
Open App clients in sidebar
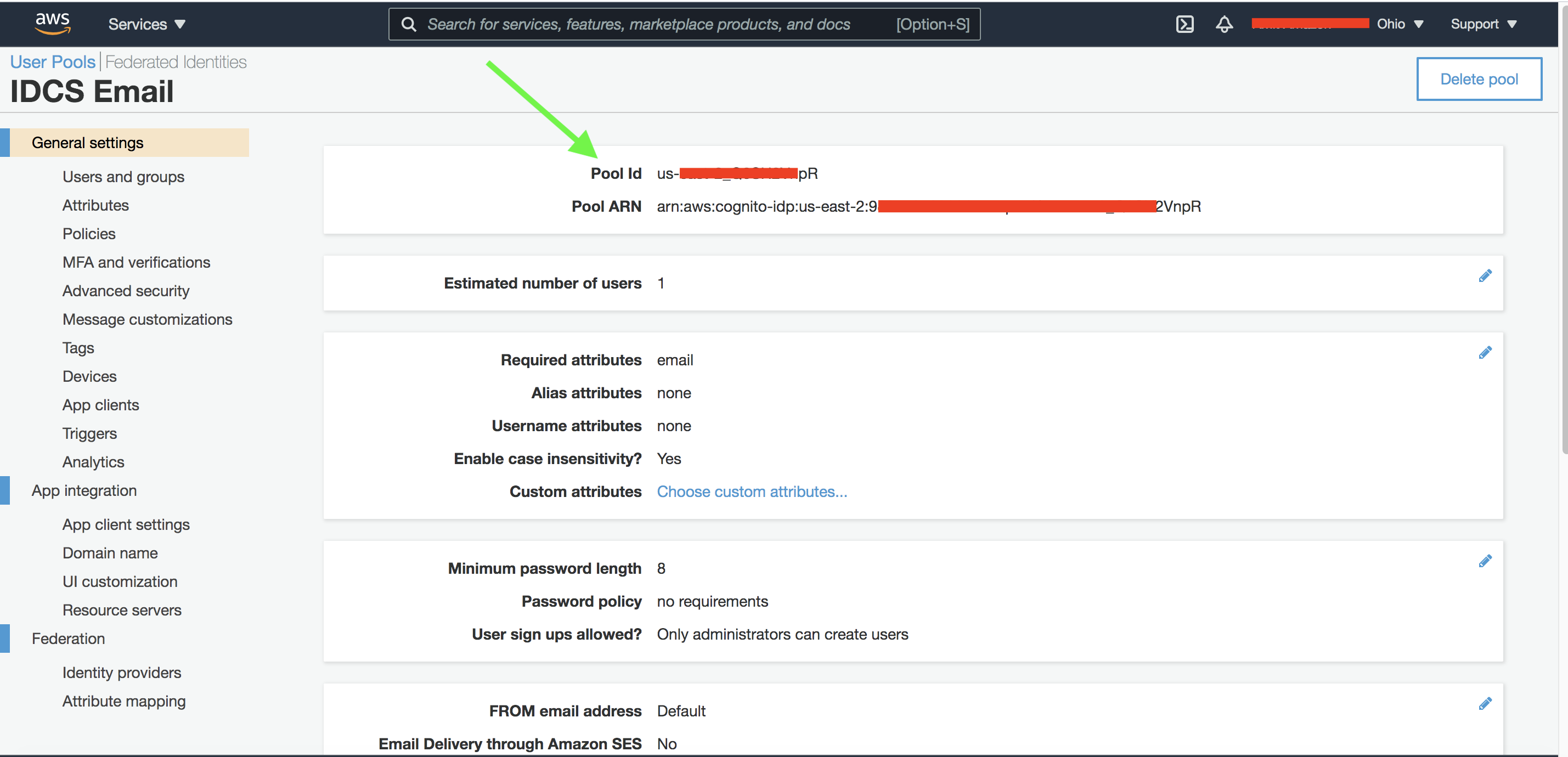tap(100, 405)
